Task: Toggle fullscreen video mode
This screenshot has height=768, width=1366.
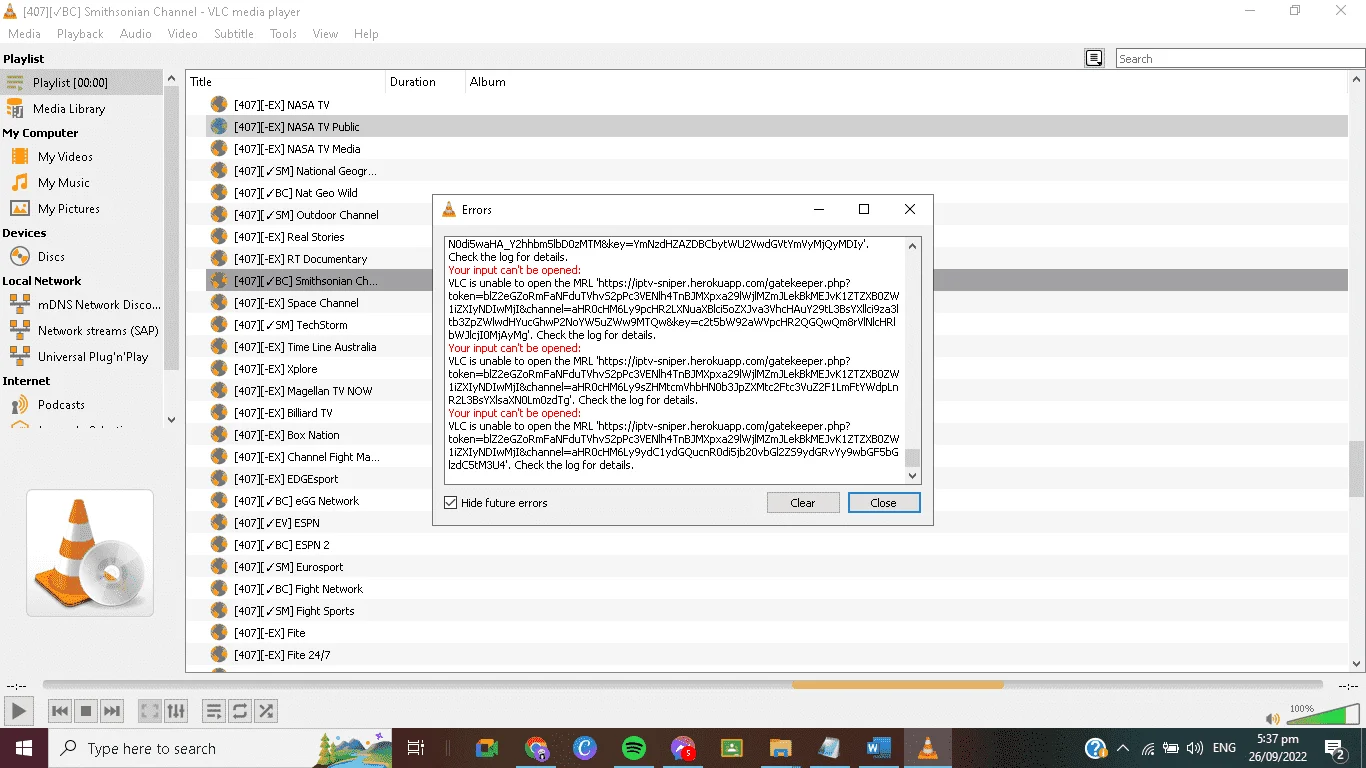Action: tap(150, 711)
